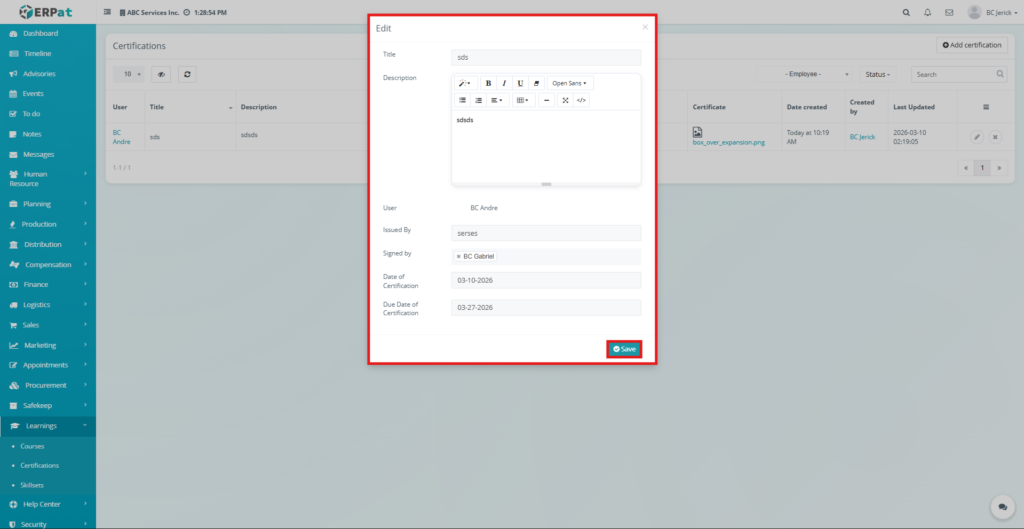Insert a numbered ordered list
Viewport: 1024px width, 529px height.
(x=478, y=100)
